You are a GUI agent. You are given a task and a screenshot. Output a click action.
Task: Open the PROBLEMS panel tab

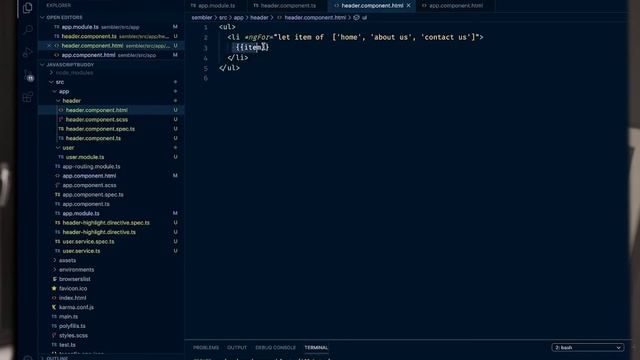(x=206, y=348)
